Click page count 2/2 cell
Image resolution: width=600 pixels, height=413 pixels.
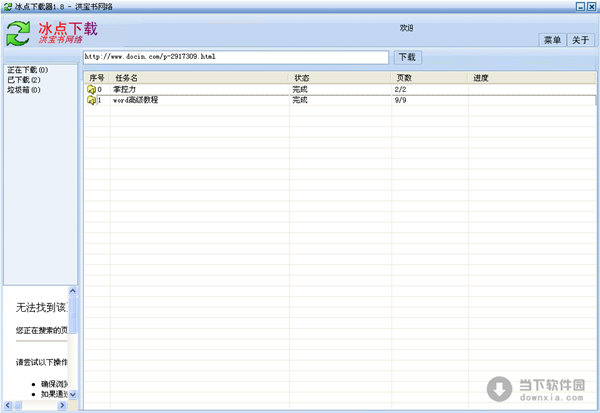[400, 90]
